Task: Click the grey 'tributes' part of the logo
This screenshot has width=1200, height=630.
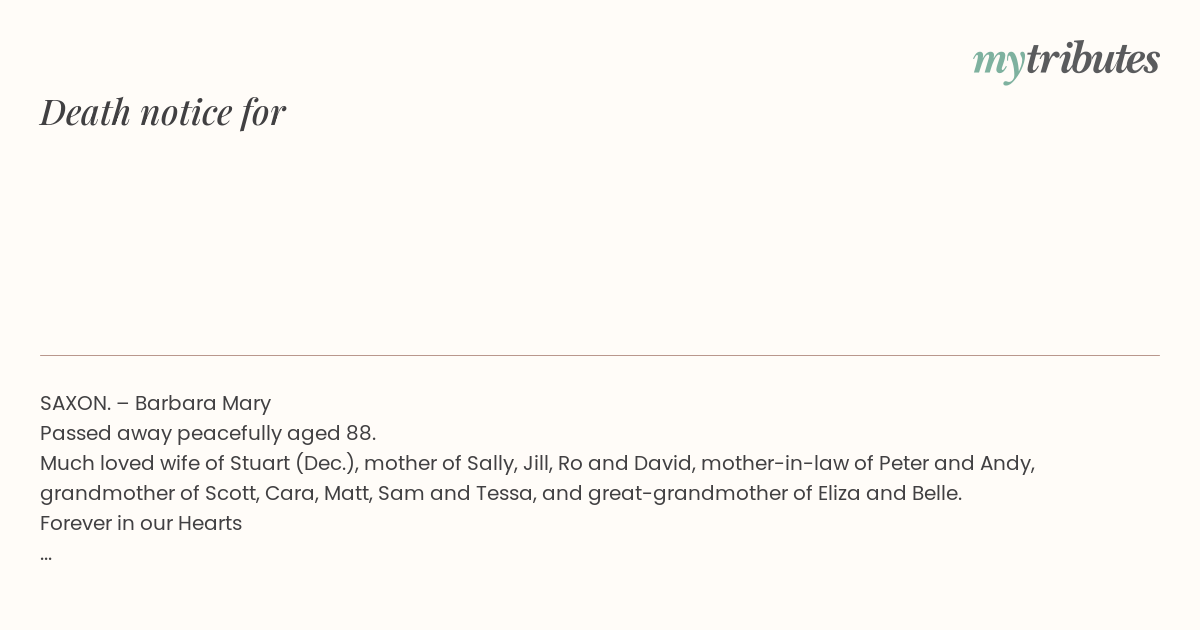Action: point(1093,59)
